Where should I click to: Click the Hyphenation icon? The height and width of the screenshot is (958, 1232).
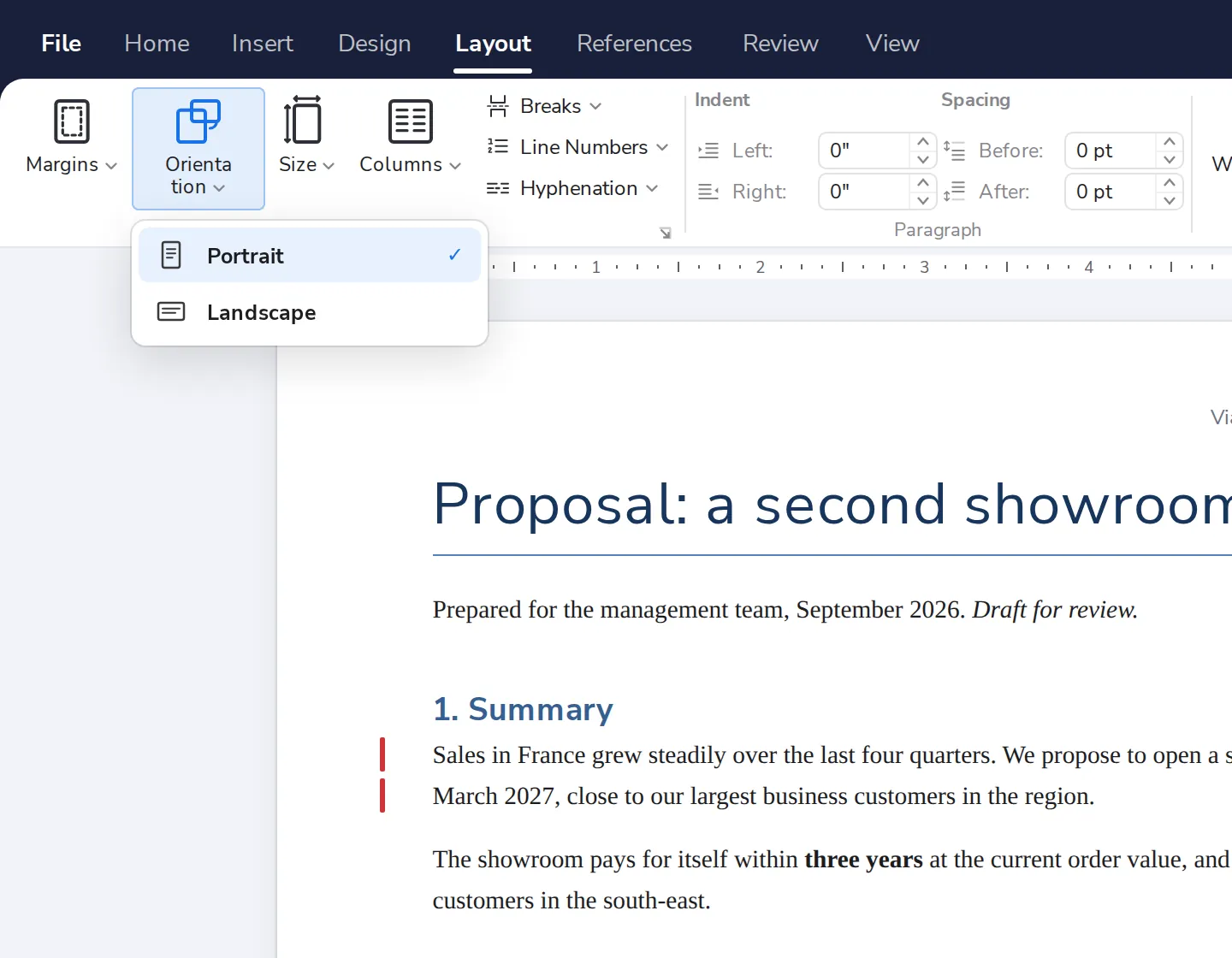498,188
